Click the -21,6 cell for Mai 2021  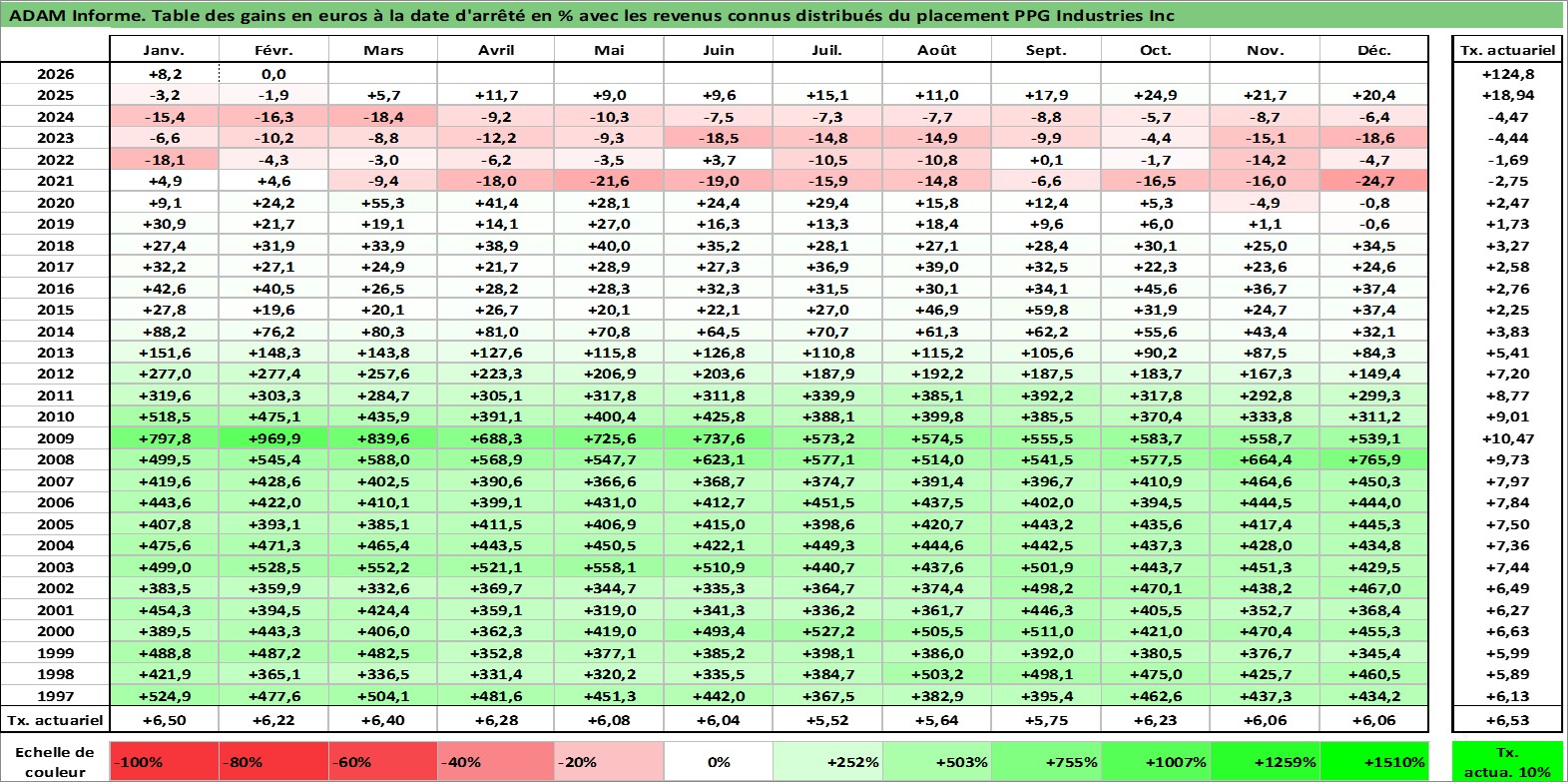coord(609,181)
